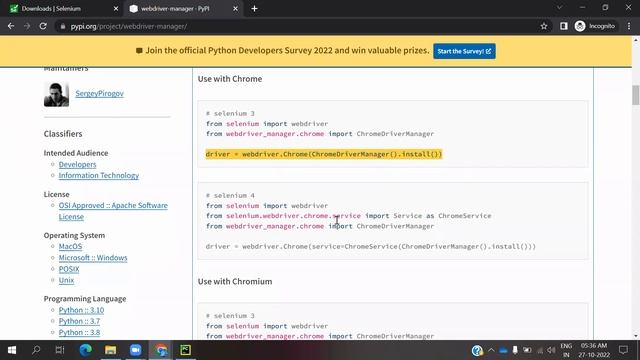Image resolution: width=640 pixels, height=360 pixels.
Task: Click the ChromeService import code line
Action: click(x=349, y=216)
